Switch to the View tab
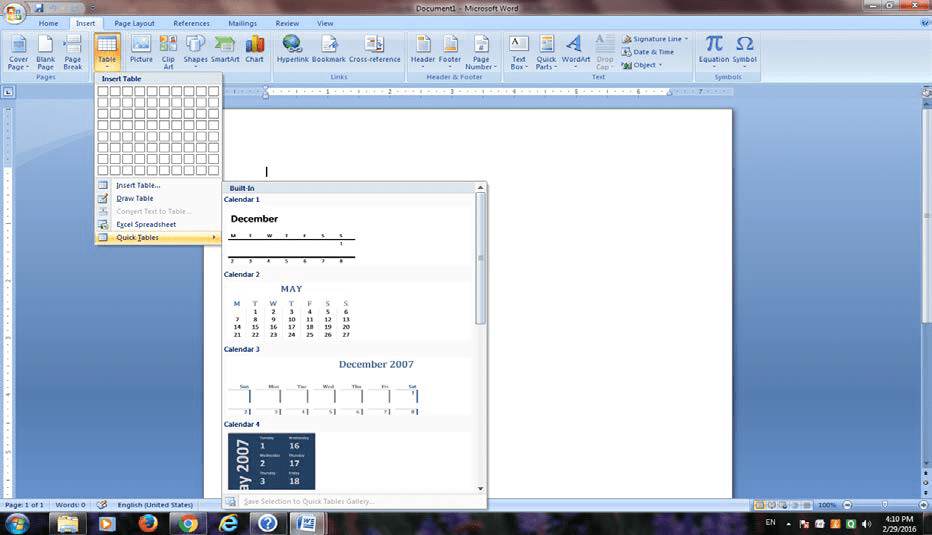This screenshot has height=535, width=932. [x=325, y=23]
